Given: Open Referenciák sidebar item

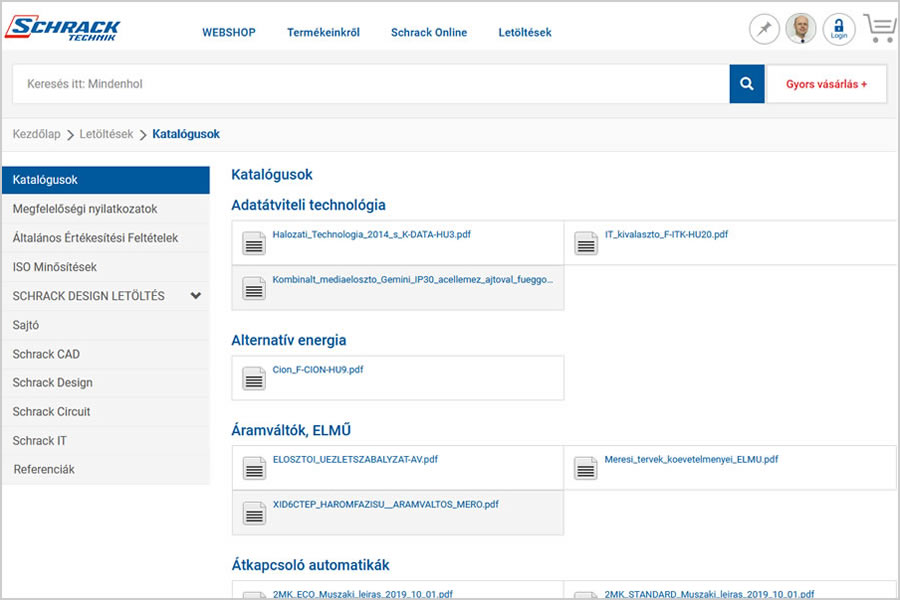Looking at the screenshot, I should click(x=106, y=469).
